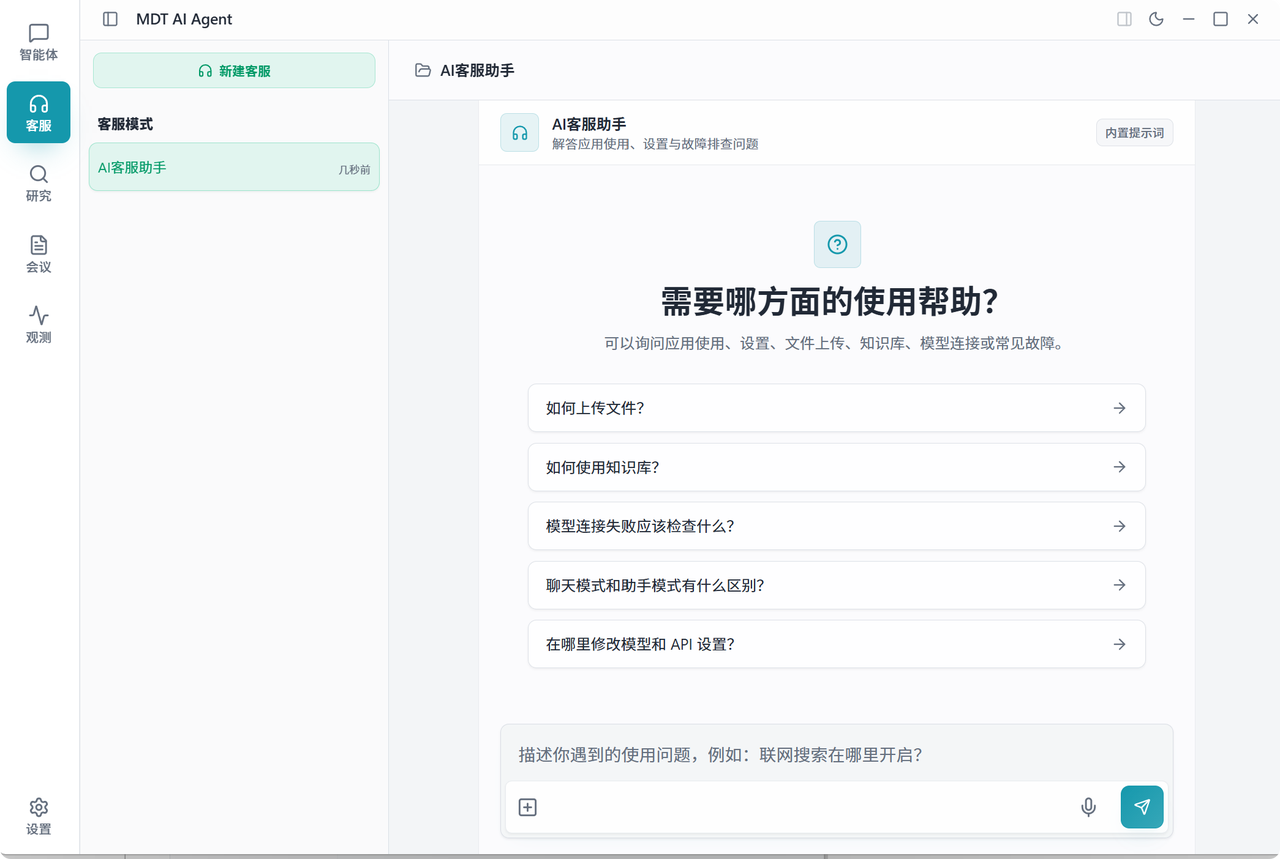Click heading 需要哪方面的使用帮助?
The image size is (1280, 859).
tap(831, 301)
